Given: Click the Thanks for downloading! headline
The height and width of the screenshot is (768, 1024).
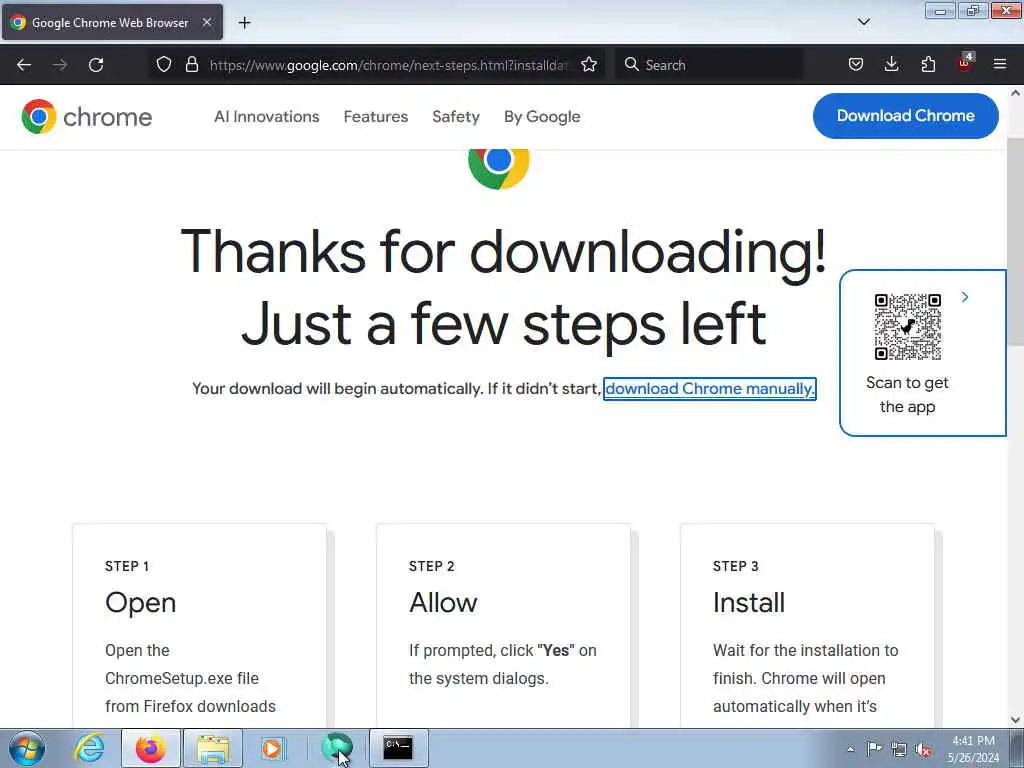Looking at the screenshot, I should coord(504,251).
